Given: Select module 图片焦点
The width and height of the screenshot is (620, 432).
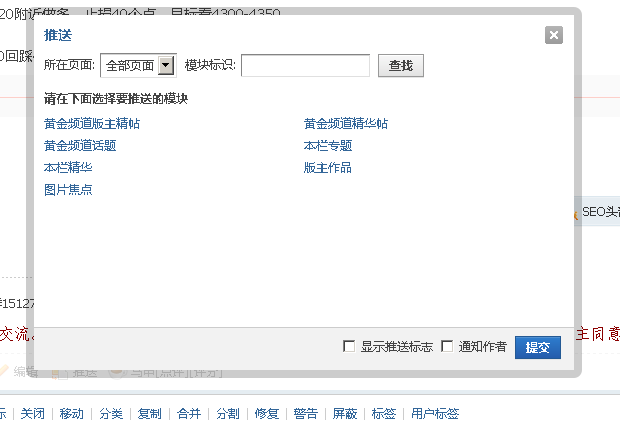Looking at the screenshot, I should (68, 190).
